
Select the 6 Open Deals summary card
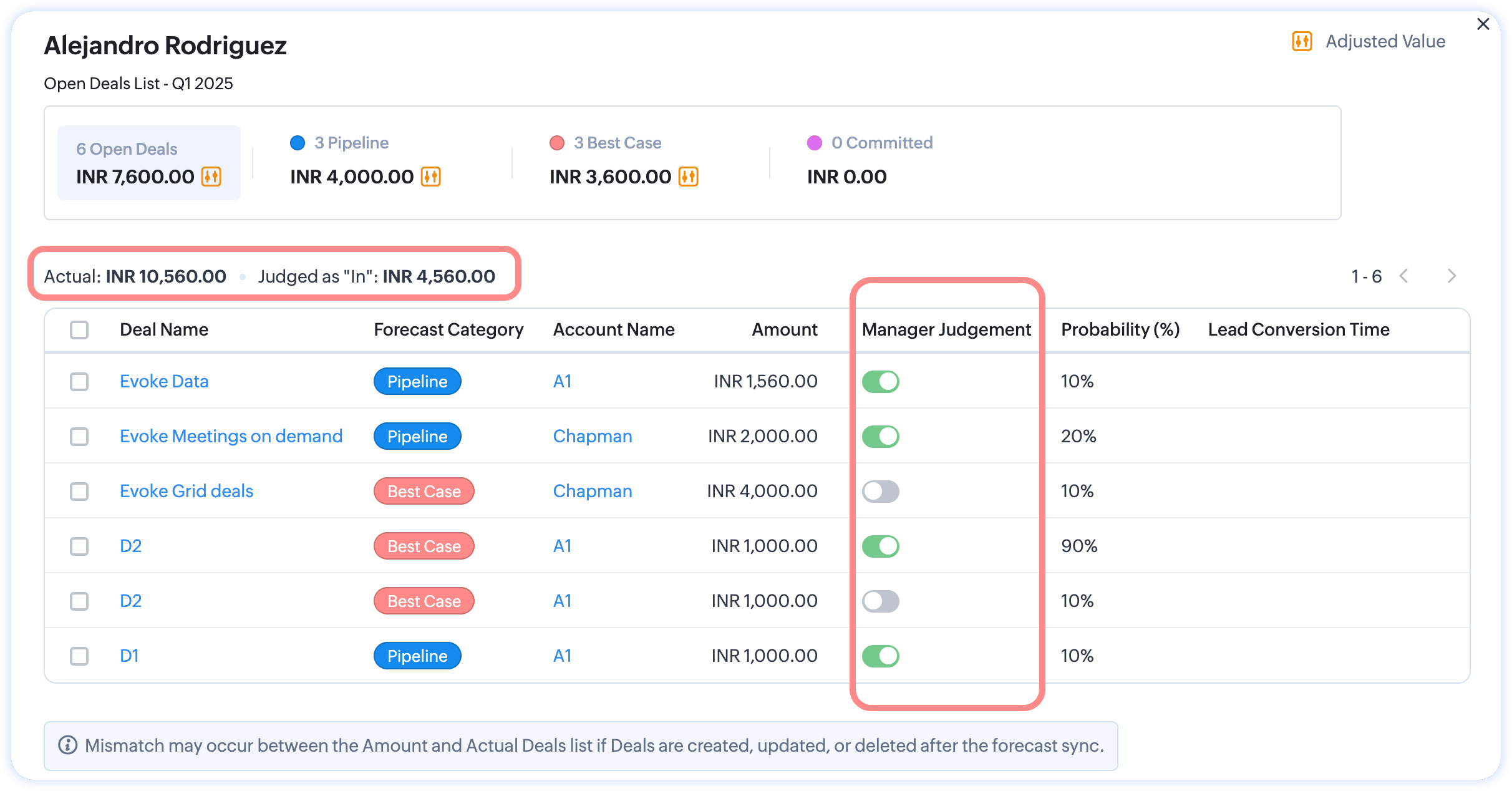coord(148,162)
